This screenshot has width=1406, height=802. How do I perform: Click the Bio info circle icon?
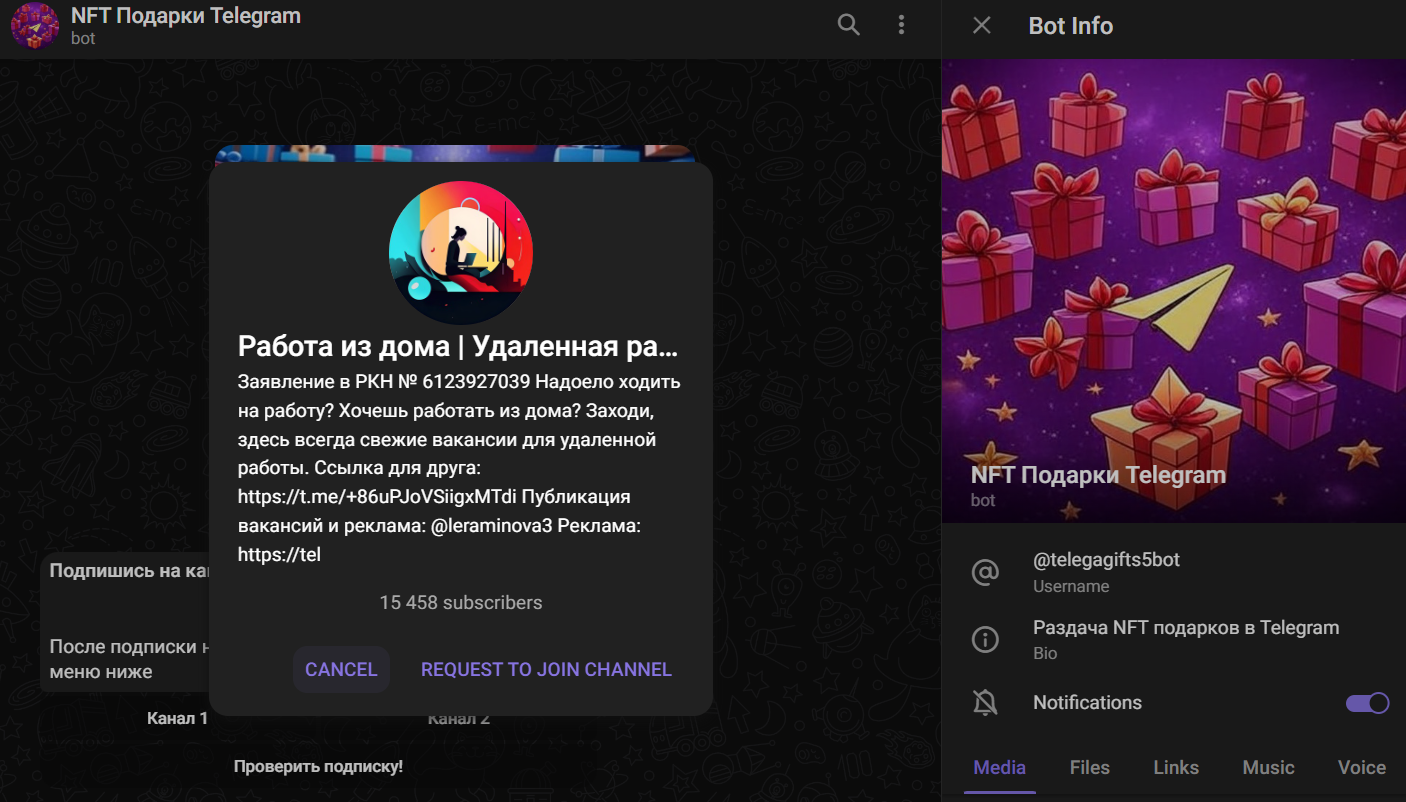985,639
